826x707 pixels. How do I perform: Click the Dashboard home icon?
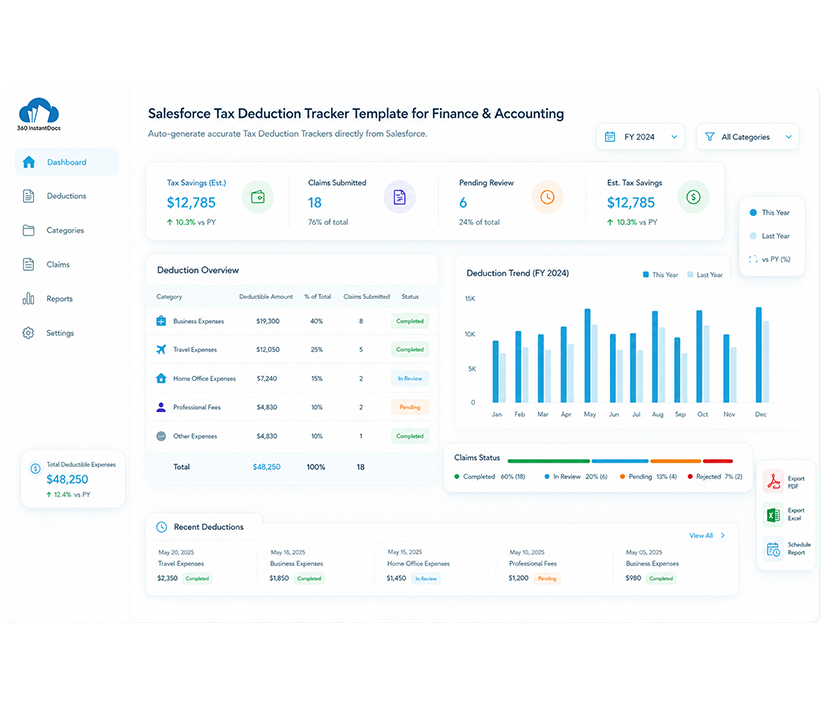(x=29, y=162)
